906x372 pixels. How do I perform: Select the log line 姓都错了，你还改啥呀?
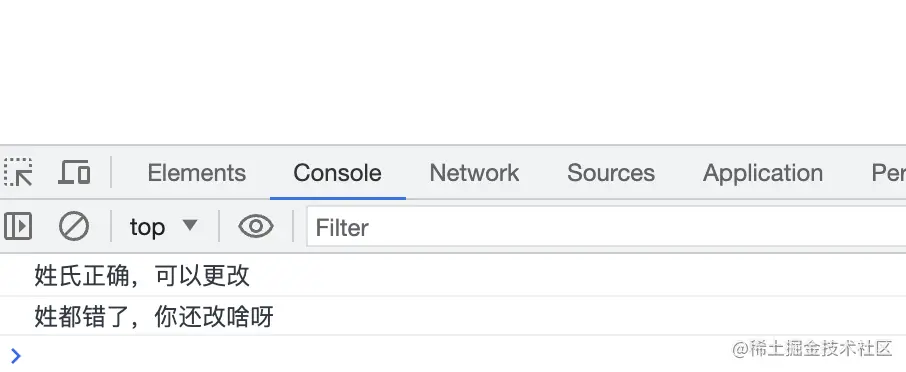[453, 316]
